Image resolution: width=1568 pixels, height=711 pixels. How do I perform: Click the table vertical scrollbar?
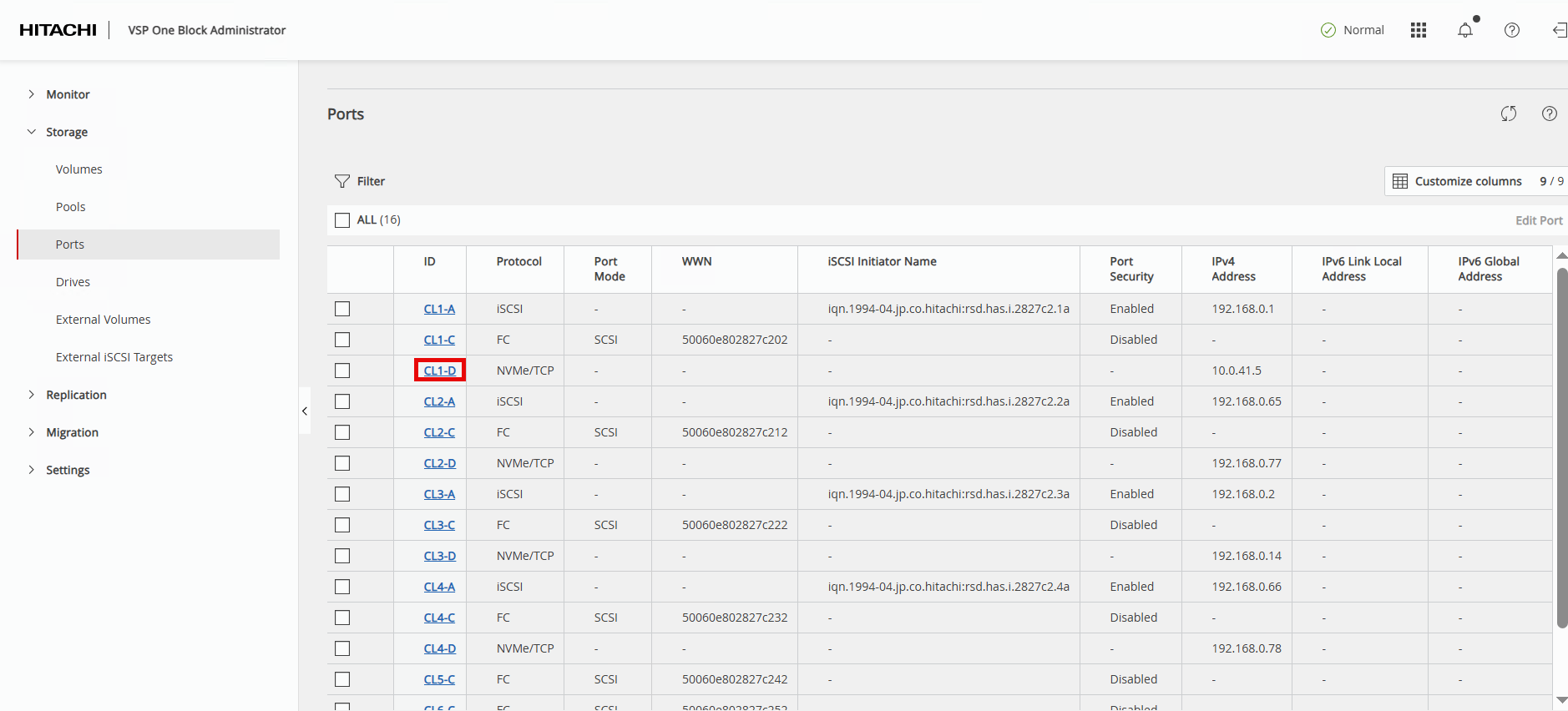pos(1561,447)
